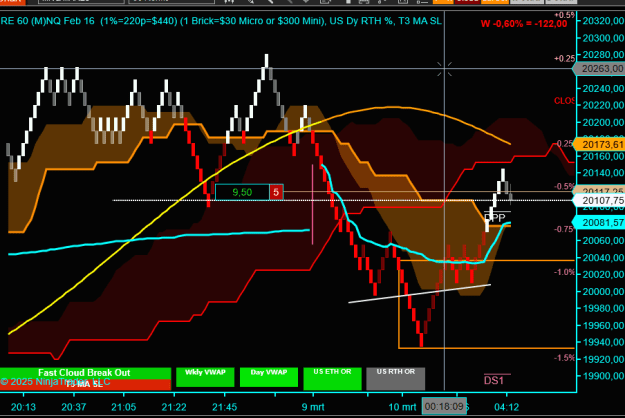Click the 20060,00 price axis label
The height and width of the screenshot is (418, 625).
pos(603,241)
